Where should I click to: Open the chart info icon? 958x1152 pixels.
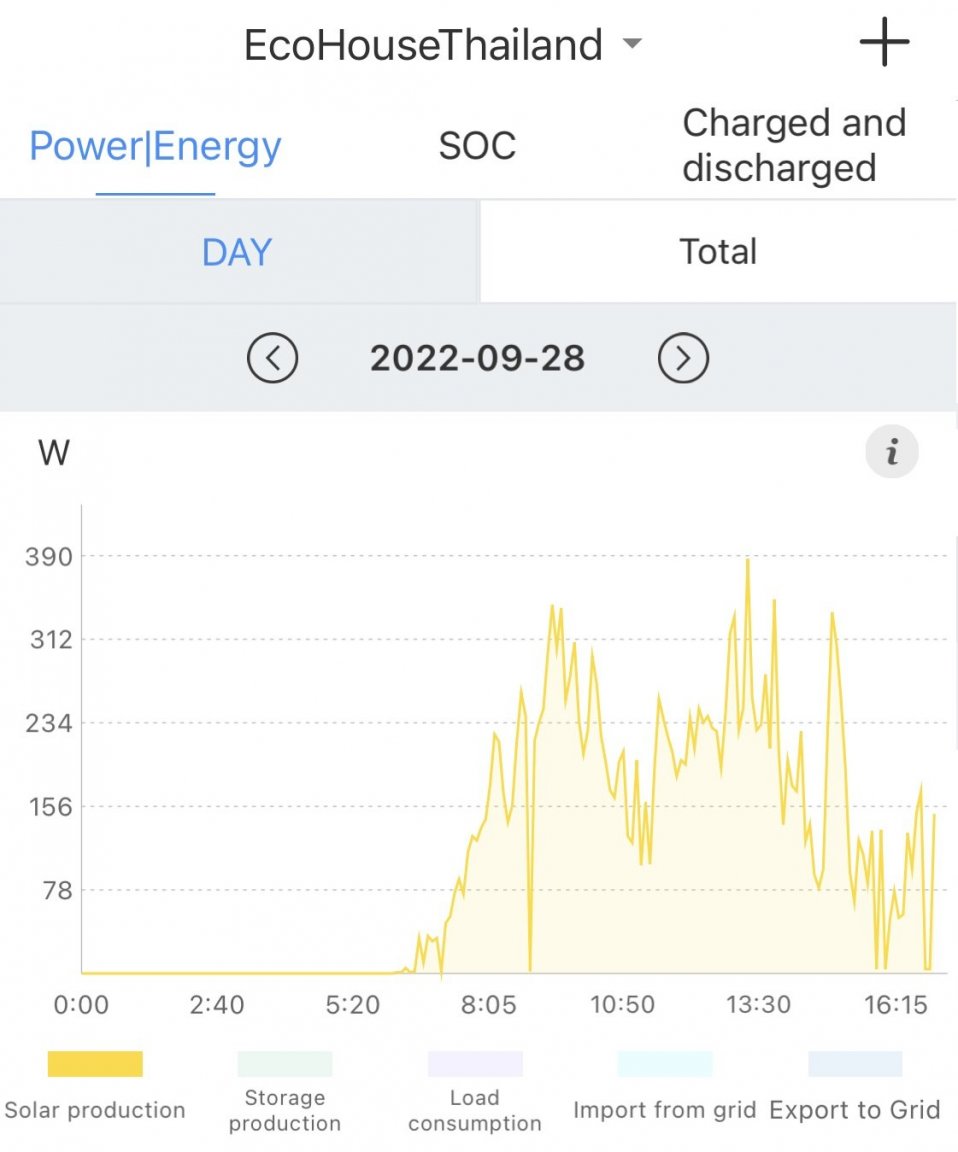[x=892, y=451]
